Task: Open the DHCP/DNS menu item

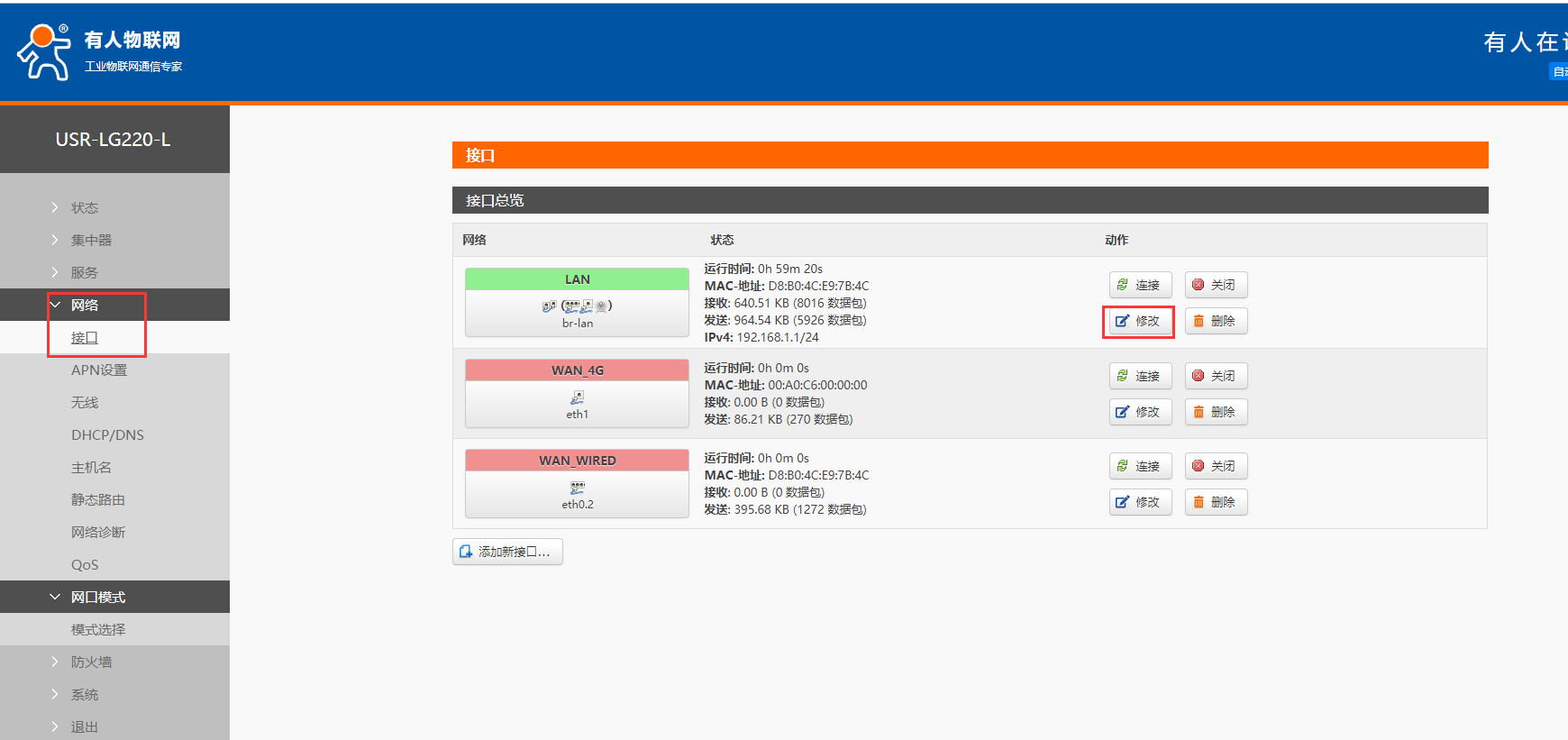Action: click(x=107, y=435)
